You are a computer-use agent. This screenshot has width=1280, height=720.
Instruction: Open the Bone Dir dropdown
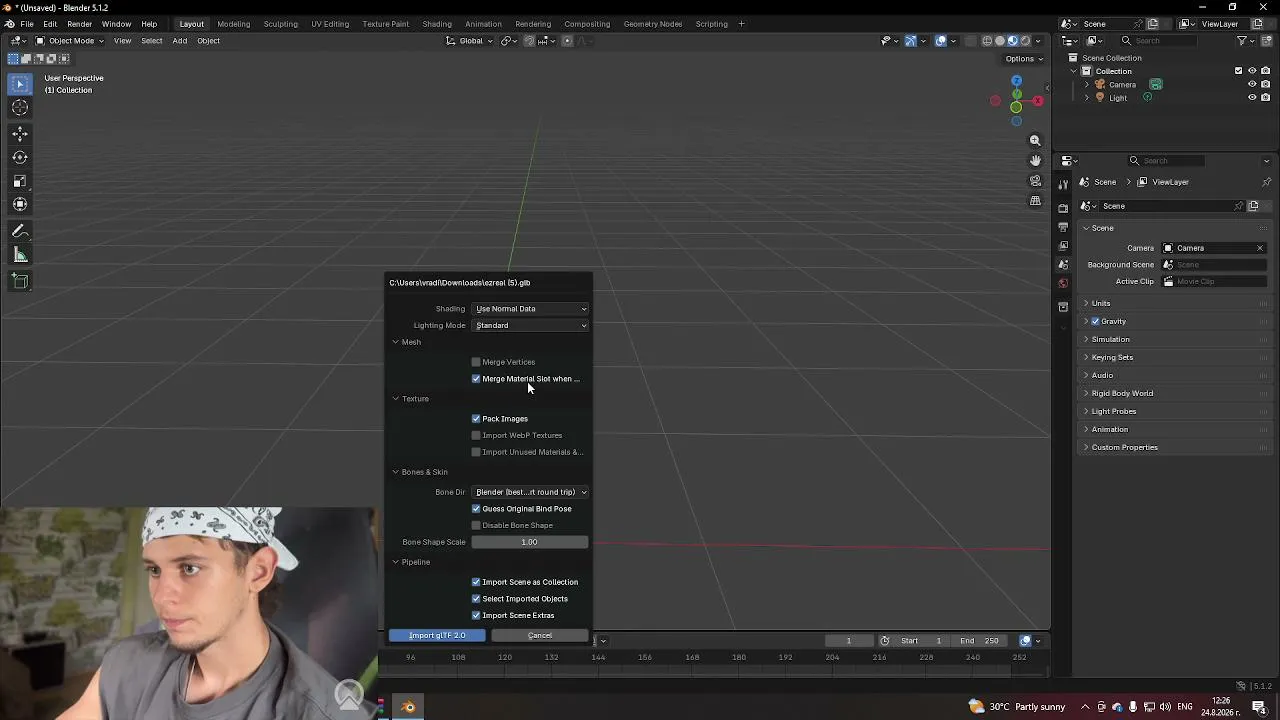pos(530,492)
